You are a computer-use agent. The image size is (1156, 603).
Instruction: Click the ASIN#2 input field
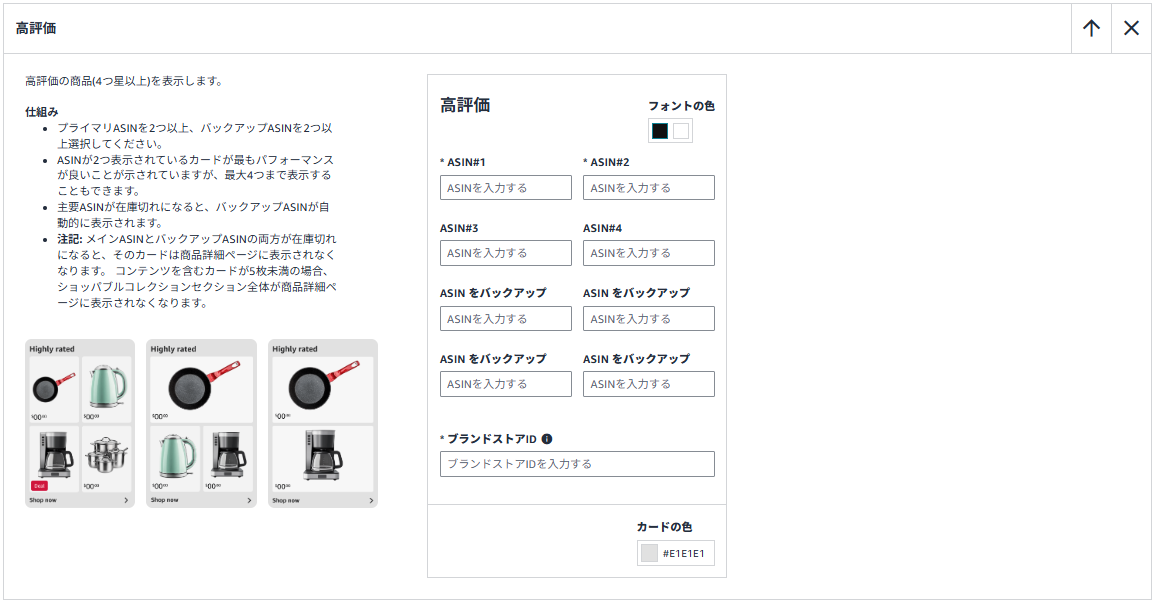click(x=649, y=188)
